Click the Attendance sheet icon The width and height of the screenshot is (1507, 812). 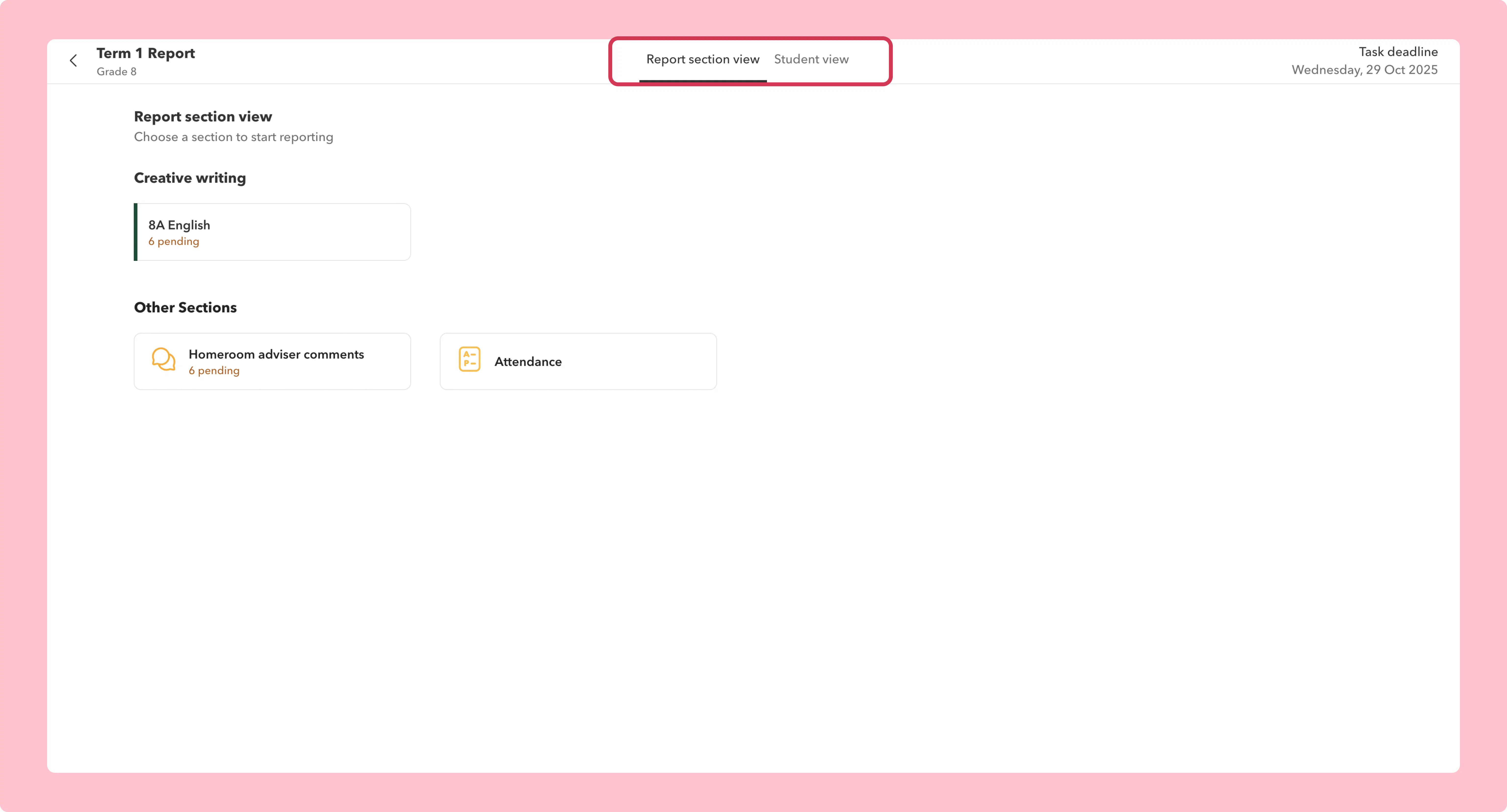469,359
